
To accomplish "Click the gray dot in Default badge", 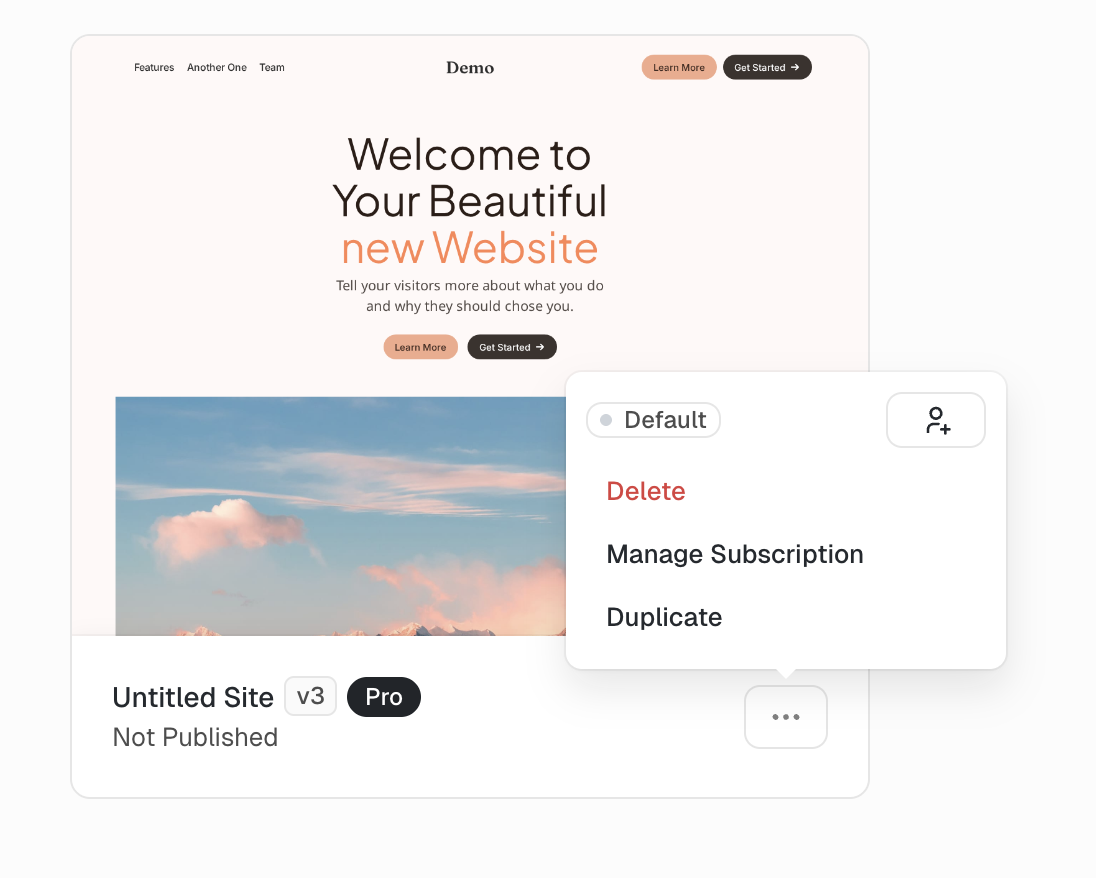I will 606,420.
